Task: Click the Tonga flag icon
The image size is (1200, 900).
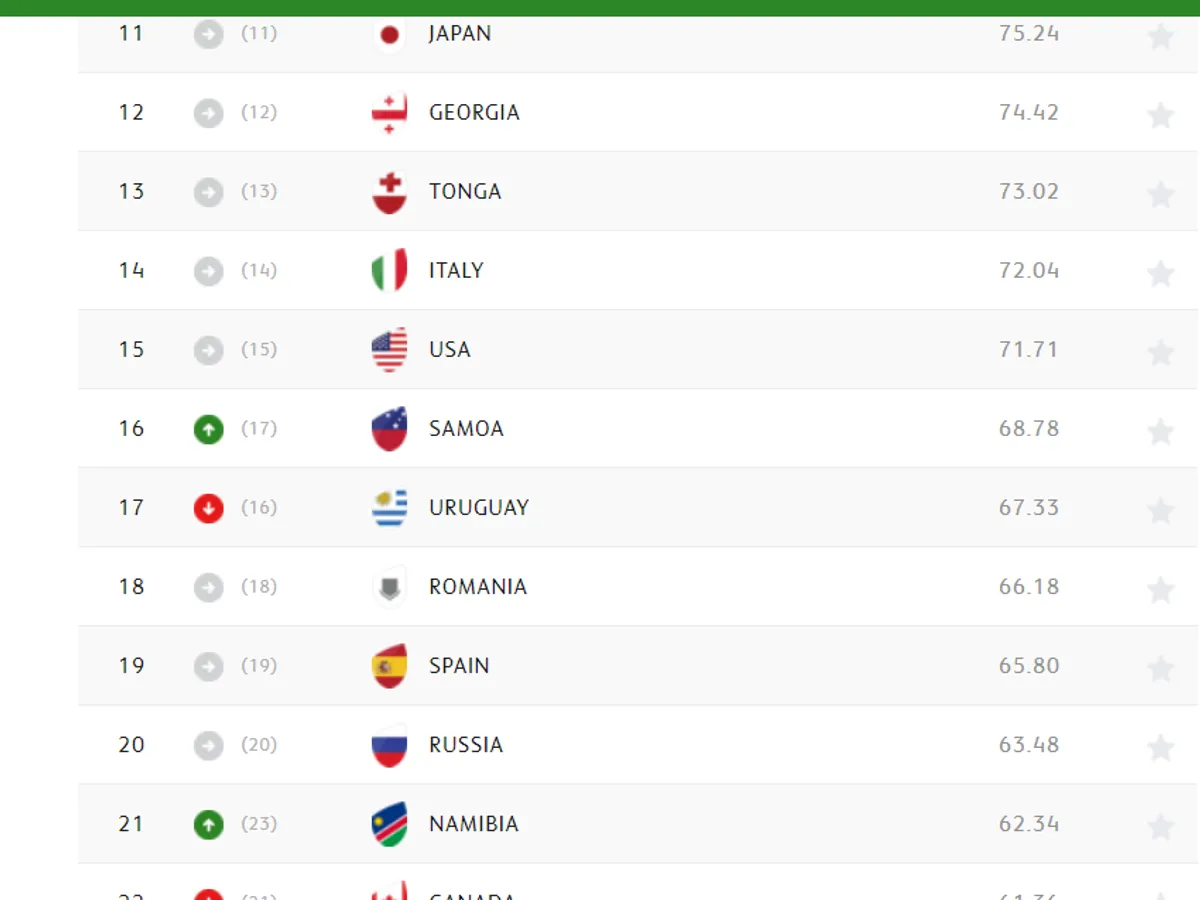Action: [389, 192]
